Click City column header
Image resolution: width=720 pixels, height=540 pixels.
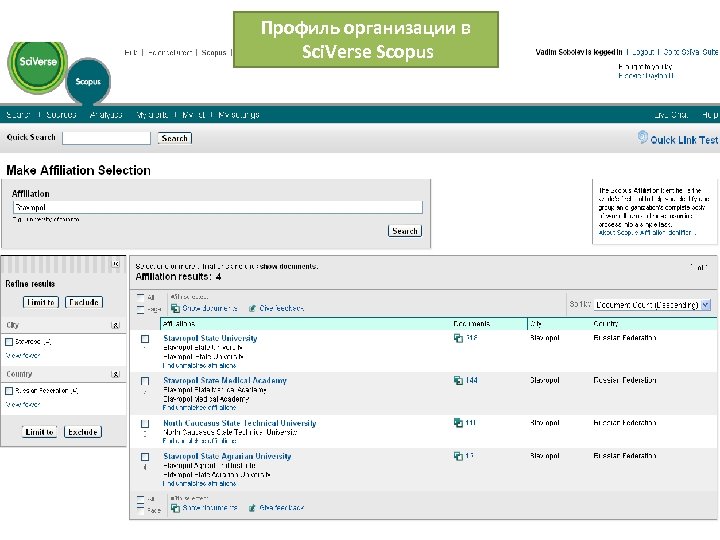[x=536, y=324]
